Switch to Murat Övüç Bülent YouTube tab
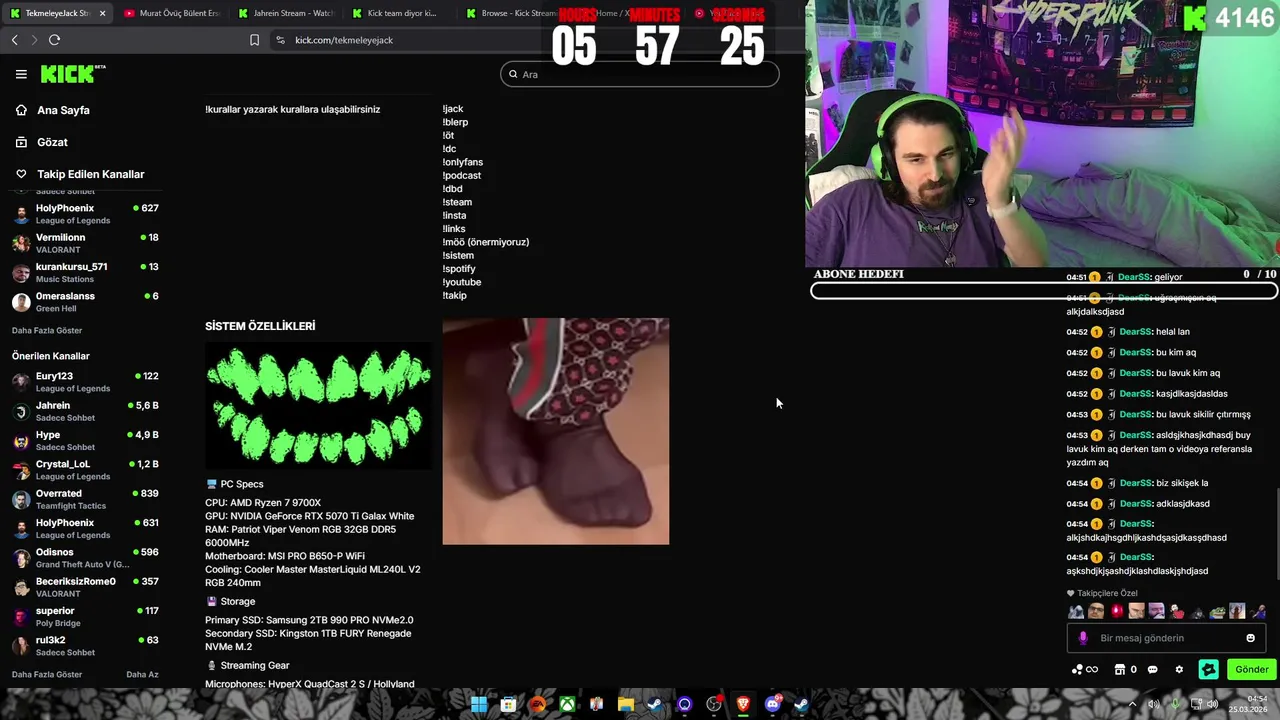Viewport: 1280px width, 720px height. pyautogui.click(x=170, y=14)
